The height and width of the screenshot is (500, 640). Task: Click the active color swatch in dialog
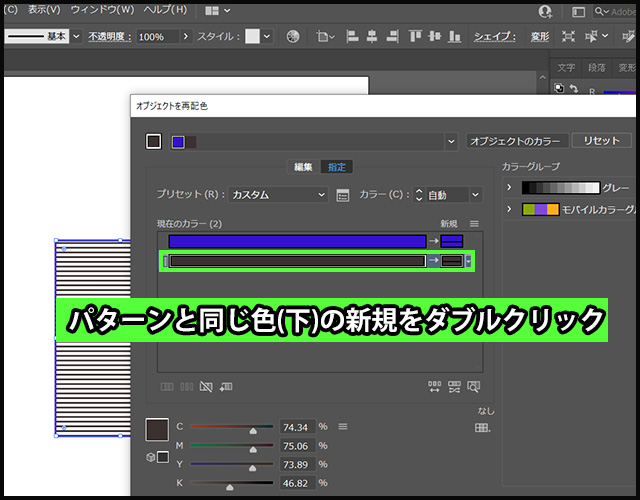pos(153,142)
